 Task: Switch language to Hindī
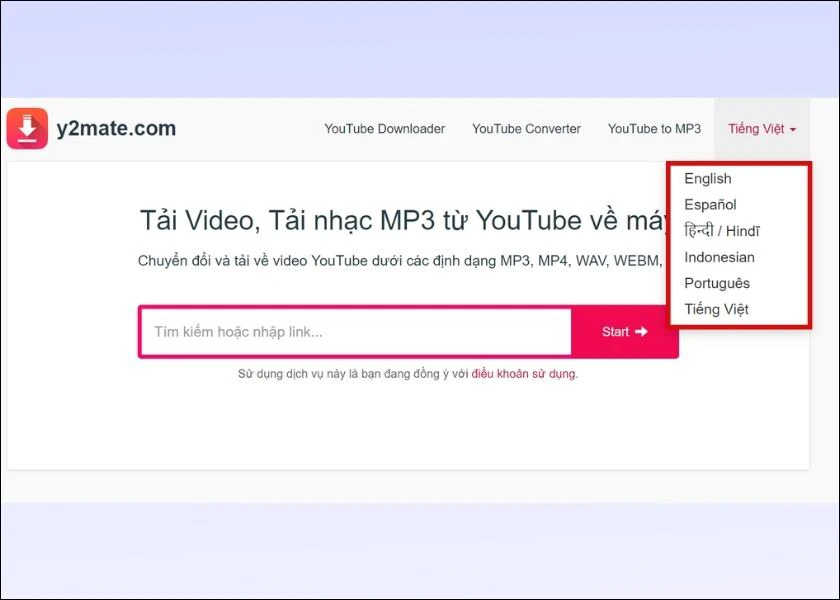722,231
